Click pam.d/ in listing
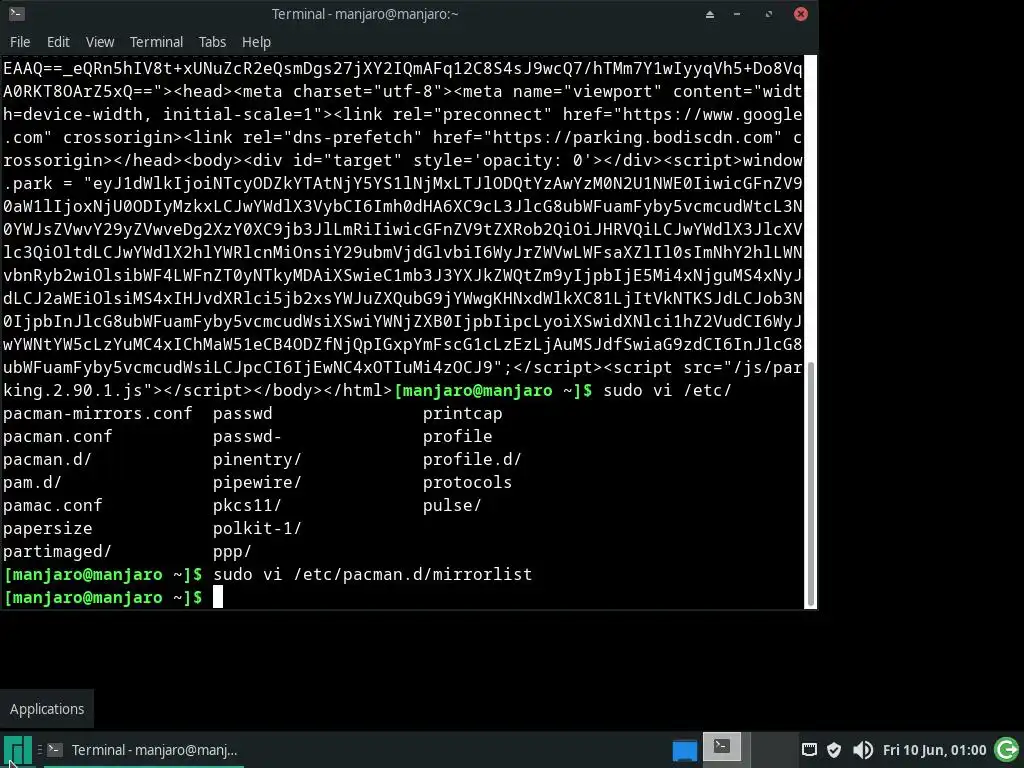Viewport: 1024px width, 768px height. (33, 483)
